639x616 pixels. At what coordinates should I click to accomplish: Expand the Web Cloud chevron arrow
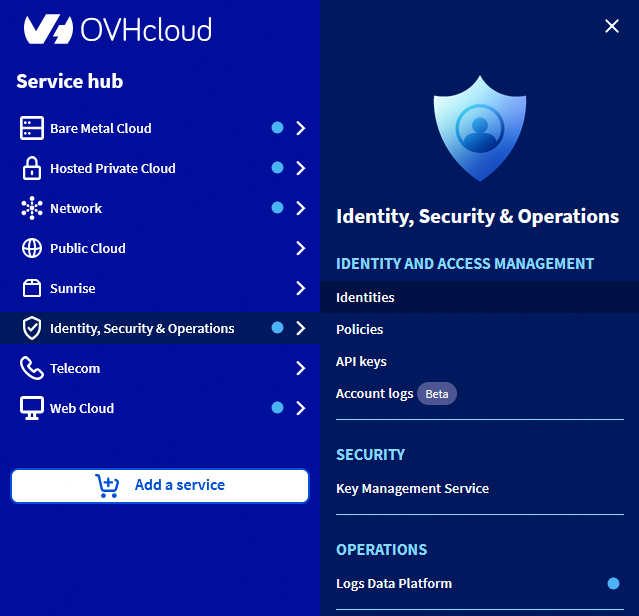click(x=300, y=408)
